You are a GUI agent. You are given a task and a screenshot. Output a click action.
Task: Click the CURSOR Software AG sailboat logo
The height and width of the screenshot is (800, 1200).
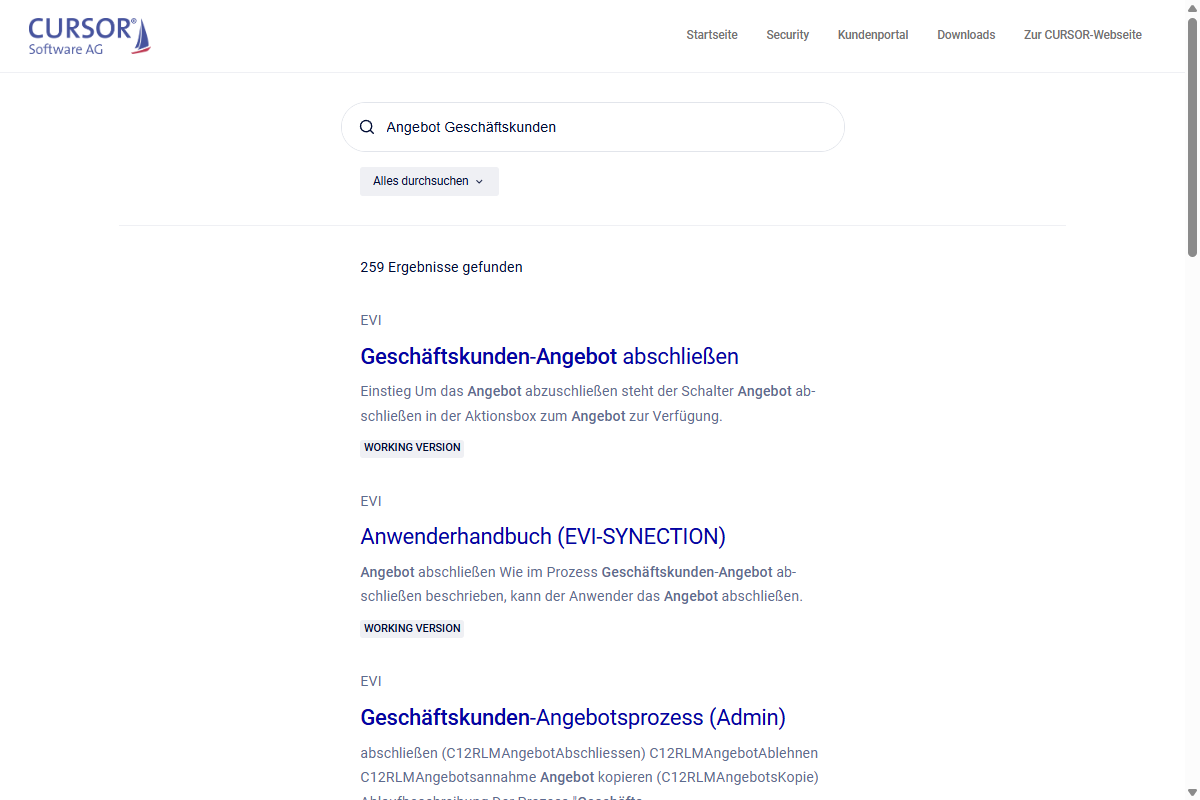(x=88, y=33)
